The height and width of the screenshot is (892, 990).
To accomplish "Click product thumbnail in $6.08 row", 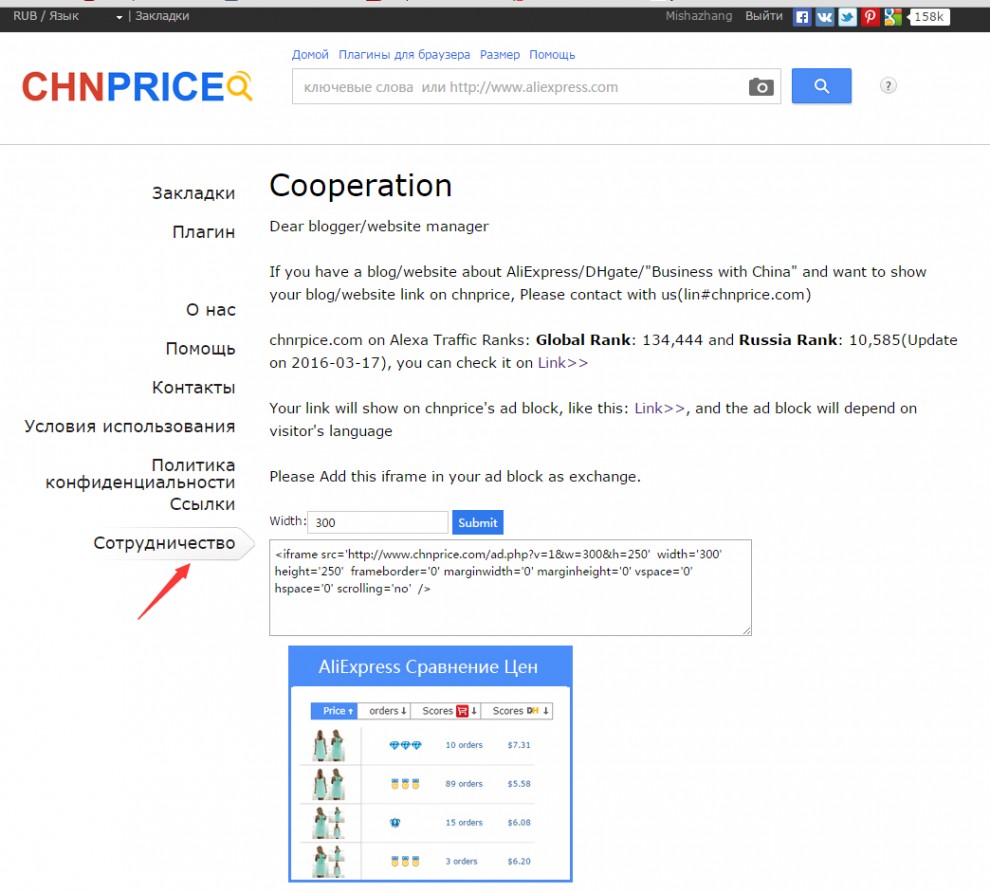I will (328, 823).
